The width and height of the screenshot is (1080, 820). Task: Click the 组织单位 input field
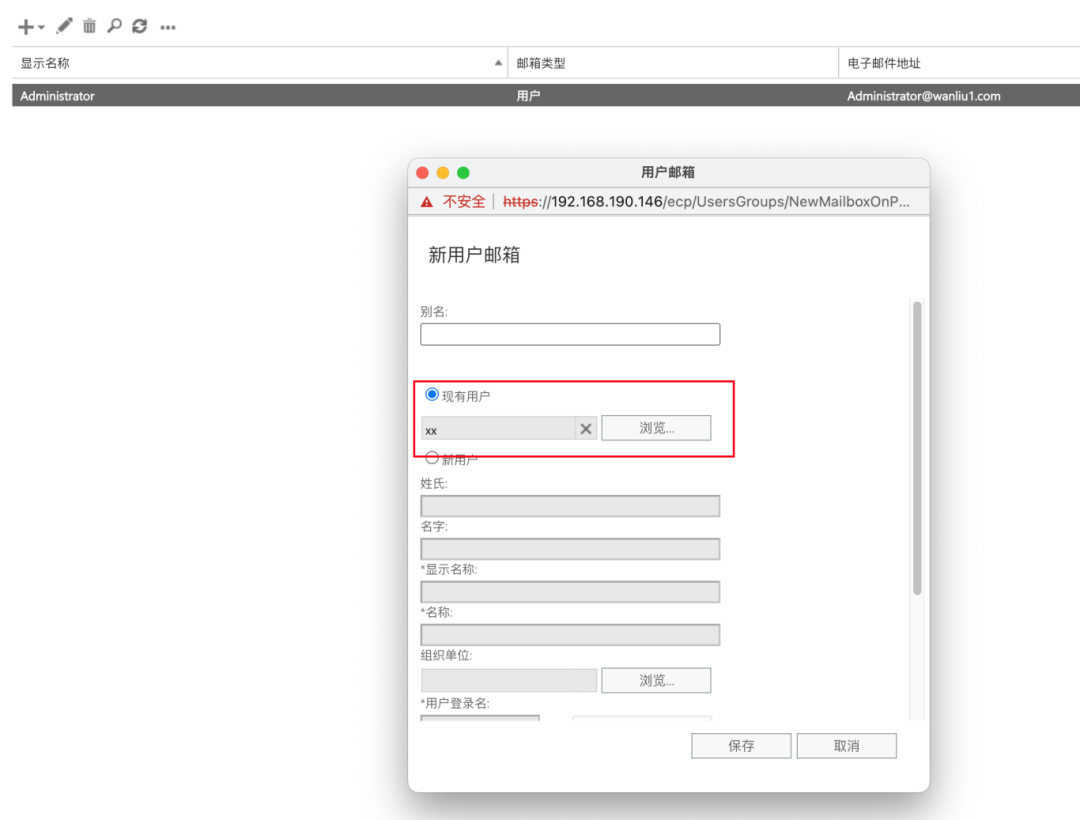509,680
